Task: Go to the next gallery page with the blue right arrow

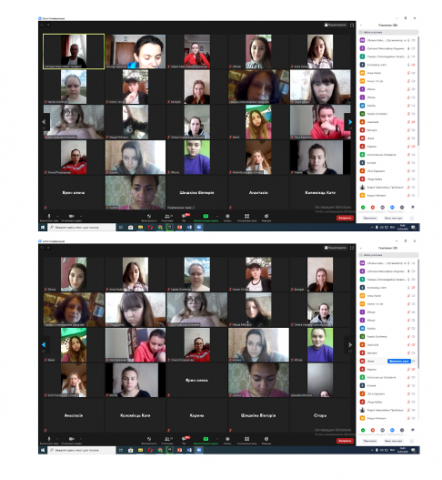Action: coord(350,122)
